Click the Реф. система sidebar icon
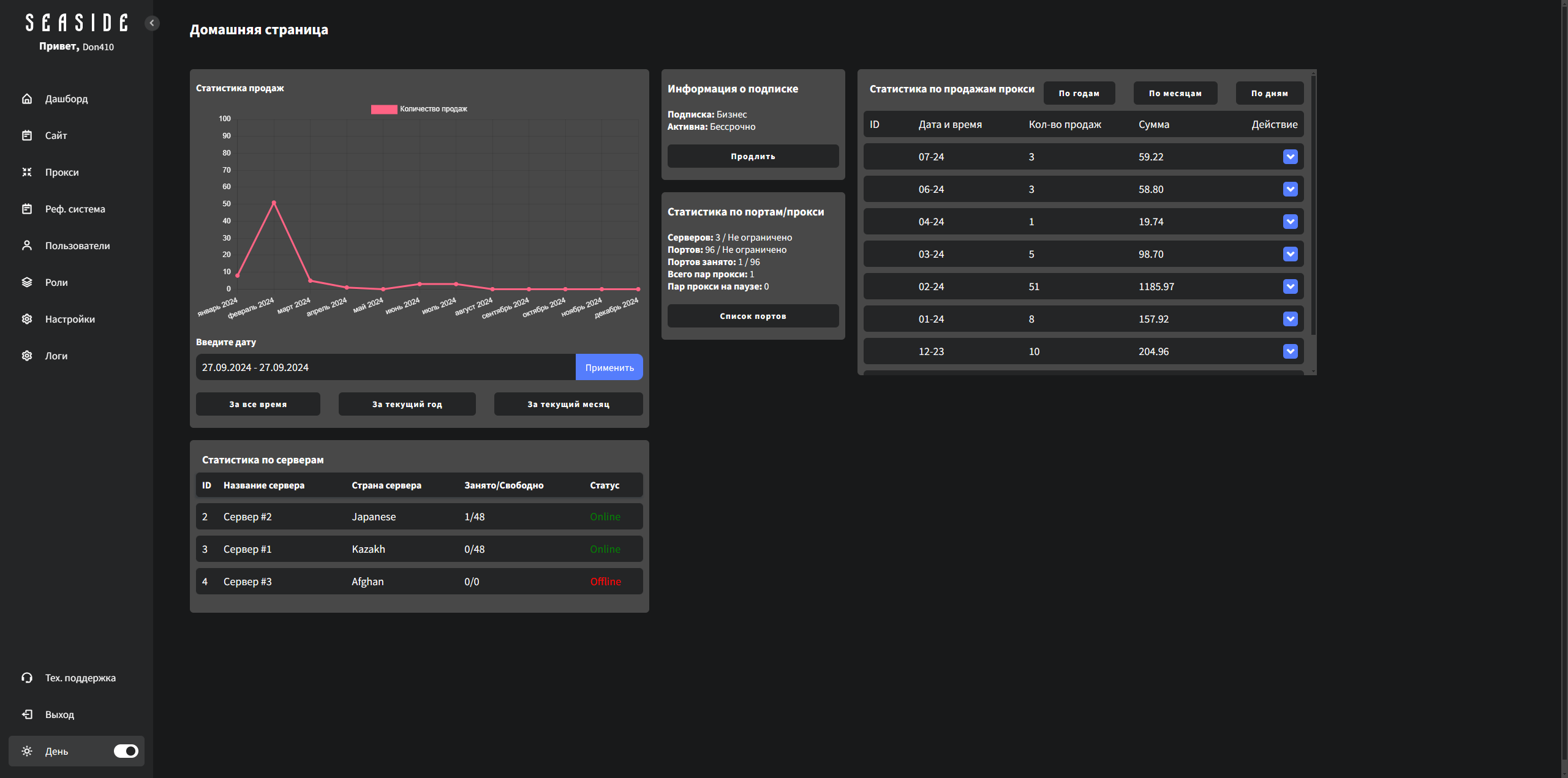This screenshot has width=1568, height=778. click(27, 209)
